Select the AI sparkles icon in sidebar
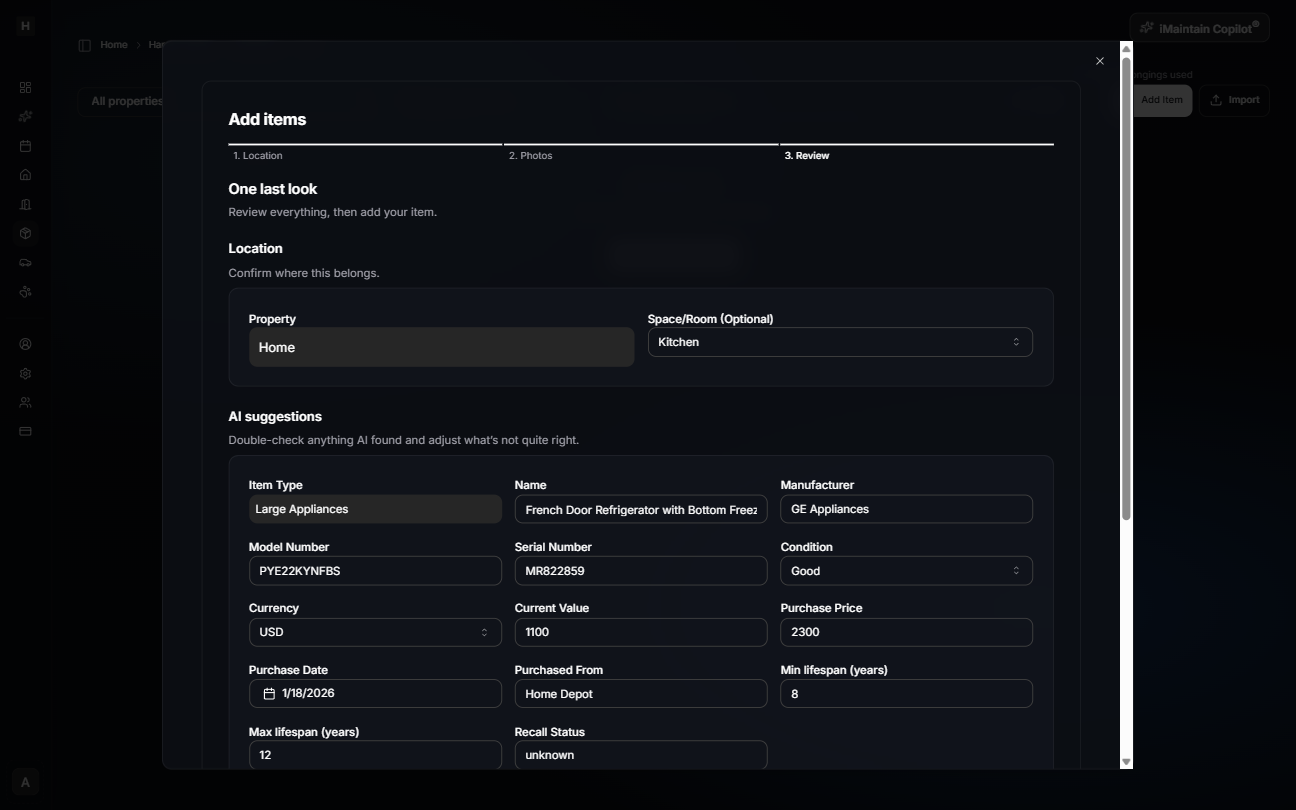The width and height of the screenshot is (1296, 810). pos(25,116)
